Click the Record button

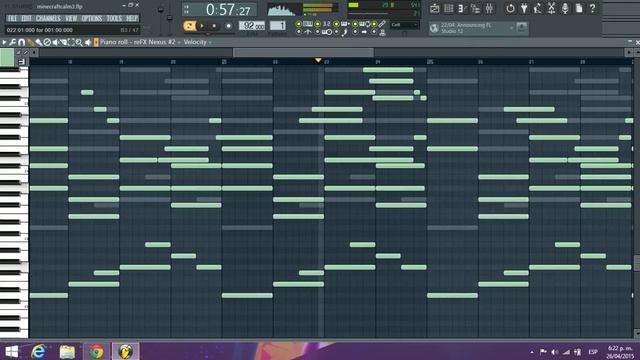click(x=229, y=26)
